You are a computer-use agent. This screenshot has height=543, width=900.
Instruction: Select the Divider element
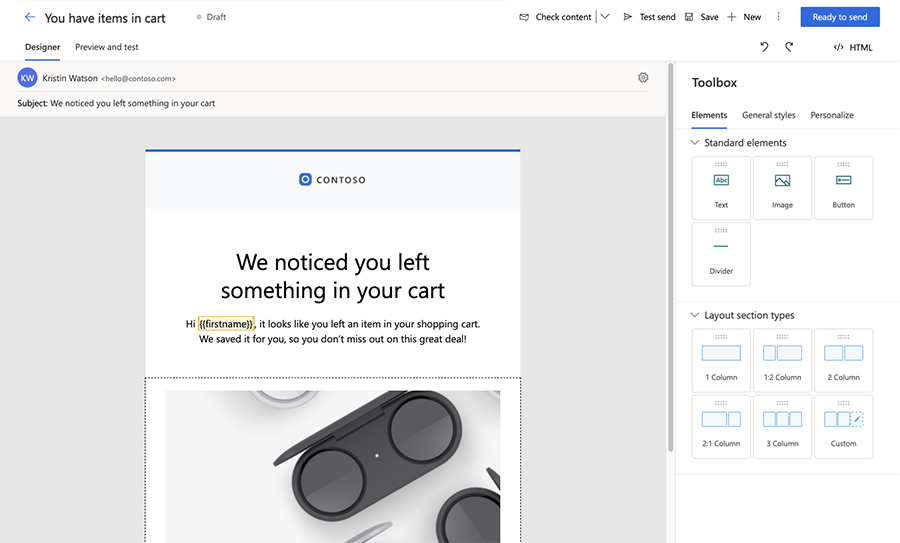coord(721,254)
